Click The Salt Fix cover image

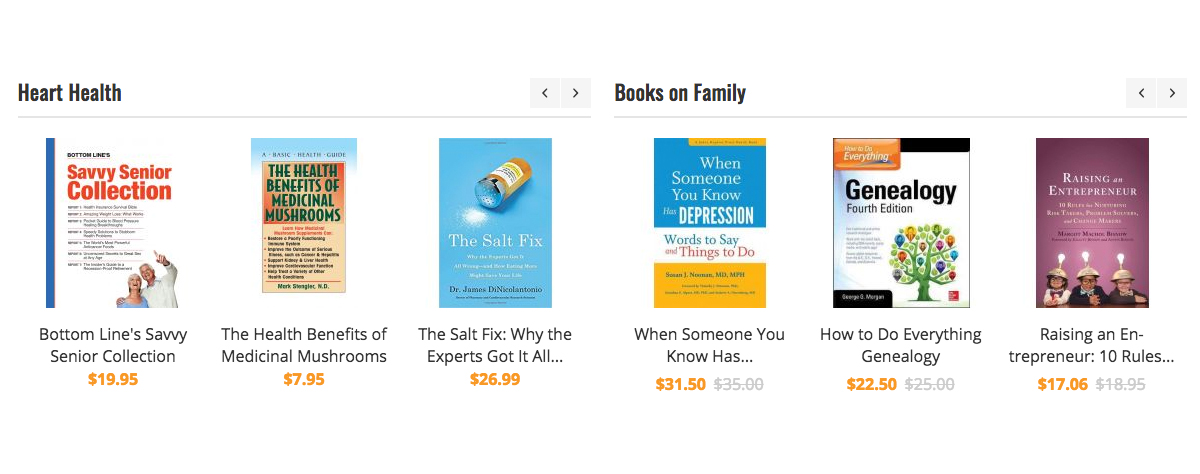click(x=495, y=223)
